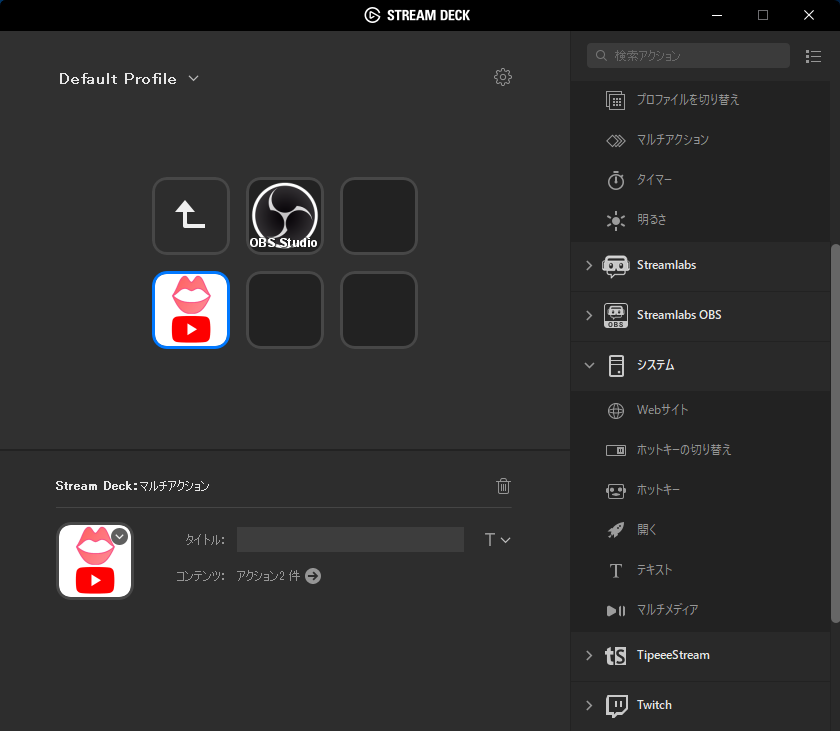Select empty key right of OBS Studio
Image resolution: width=840 pixels, height=731 pixels.
[x=379, y=216]
